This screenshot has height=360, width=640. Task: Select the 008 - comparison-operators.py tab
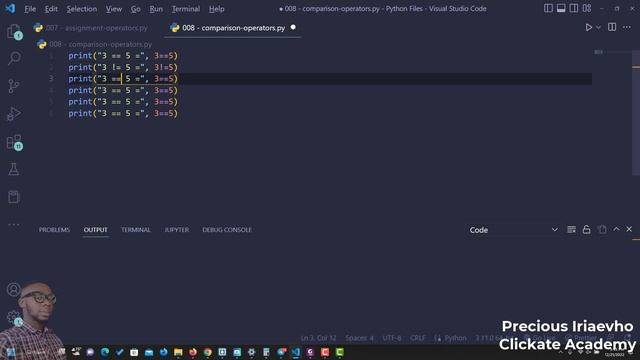tap(233, 28)
